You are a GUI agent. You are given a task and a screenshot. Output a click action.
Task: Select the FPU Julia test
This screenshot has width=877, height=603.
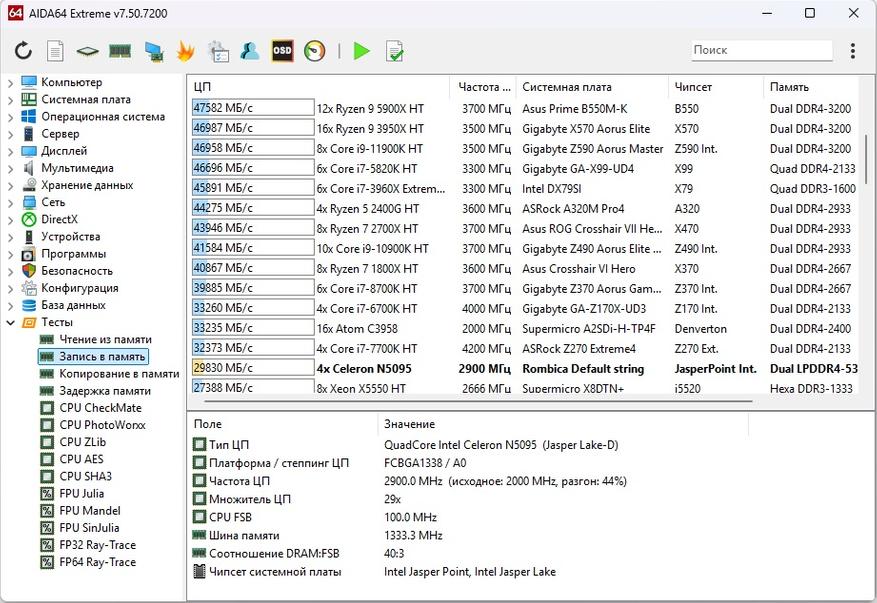(x=82, y=493)
